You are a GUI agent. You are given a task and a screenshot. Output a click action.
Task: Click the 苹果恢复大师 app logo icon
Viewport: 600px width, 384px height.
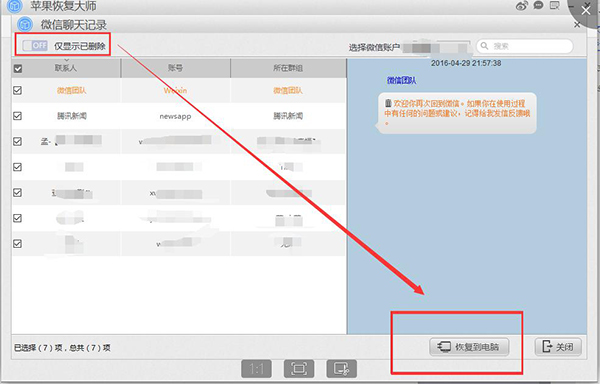point(15,5)
